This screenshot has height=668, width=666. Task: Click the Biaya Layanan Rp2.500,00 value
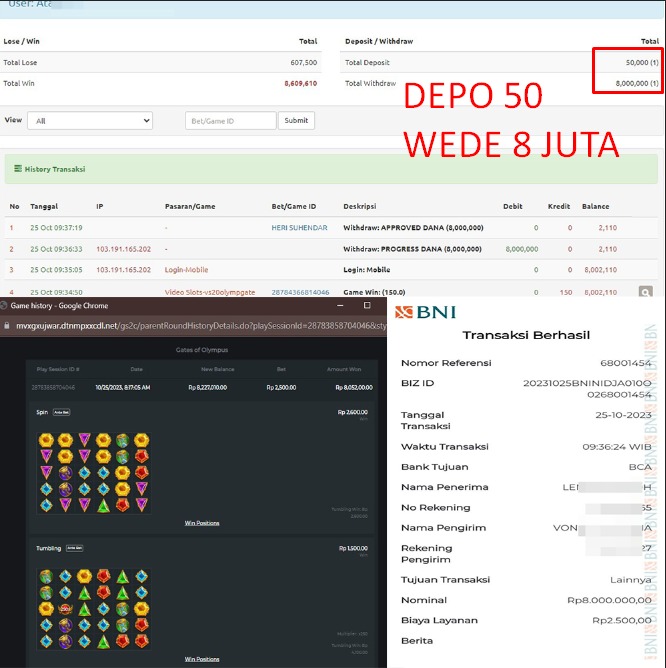tap(622, 620)
